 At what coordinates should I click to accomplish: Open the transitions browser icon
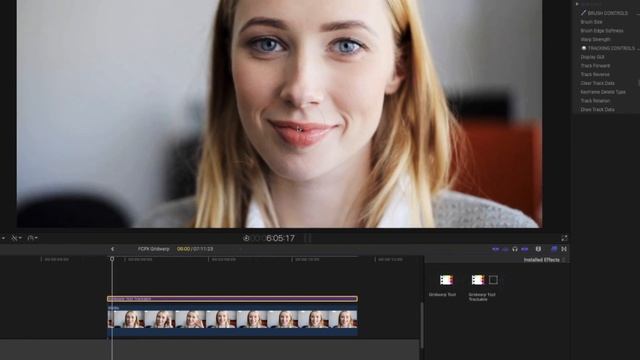click(564, 249)
